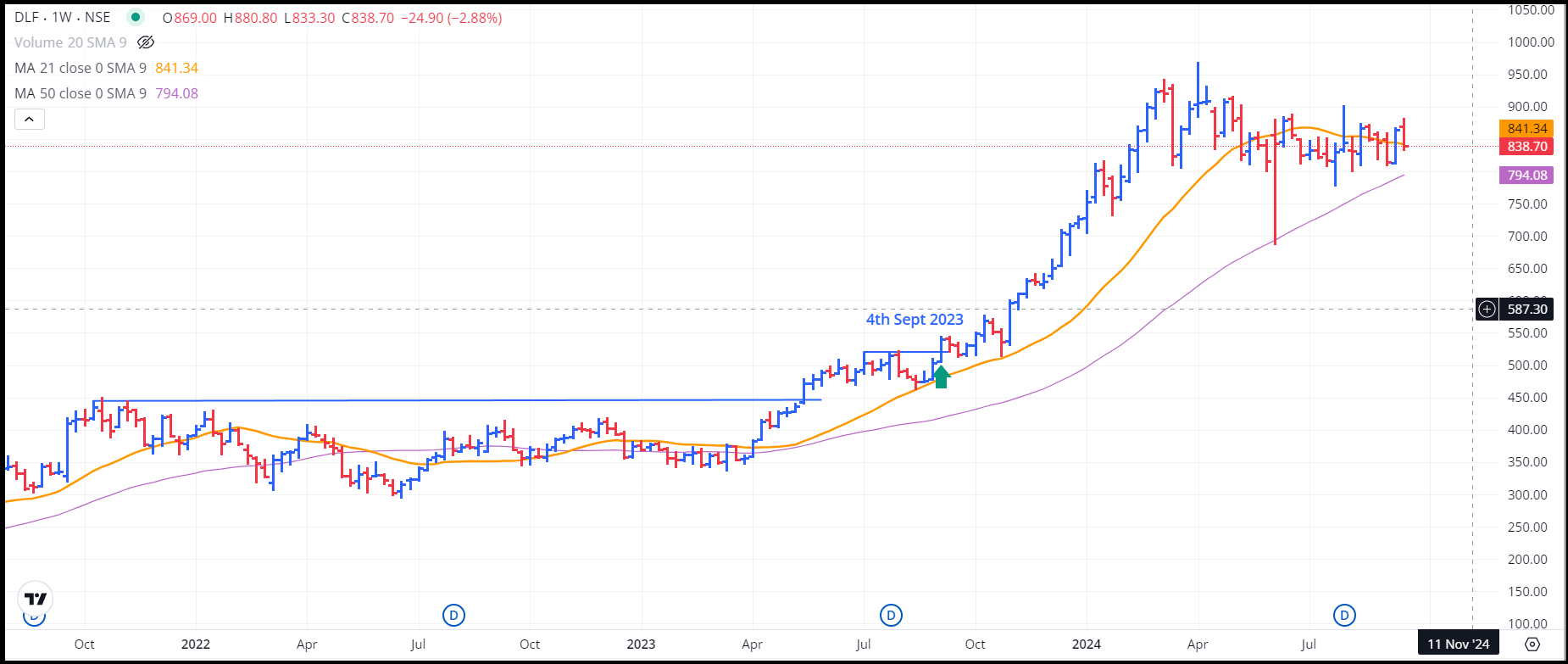Click the plus icon beside 587.30
This screenshot has width=1568, height=664.
tap(1487, 310)
